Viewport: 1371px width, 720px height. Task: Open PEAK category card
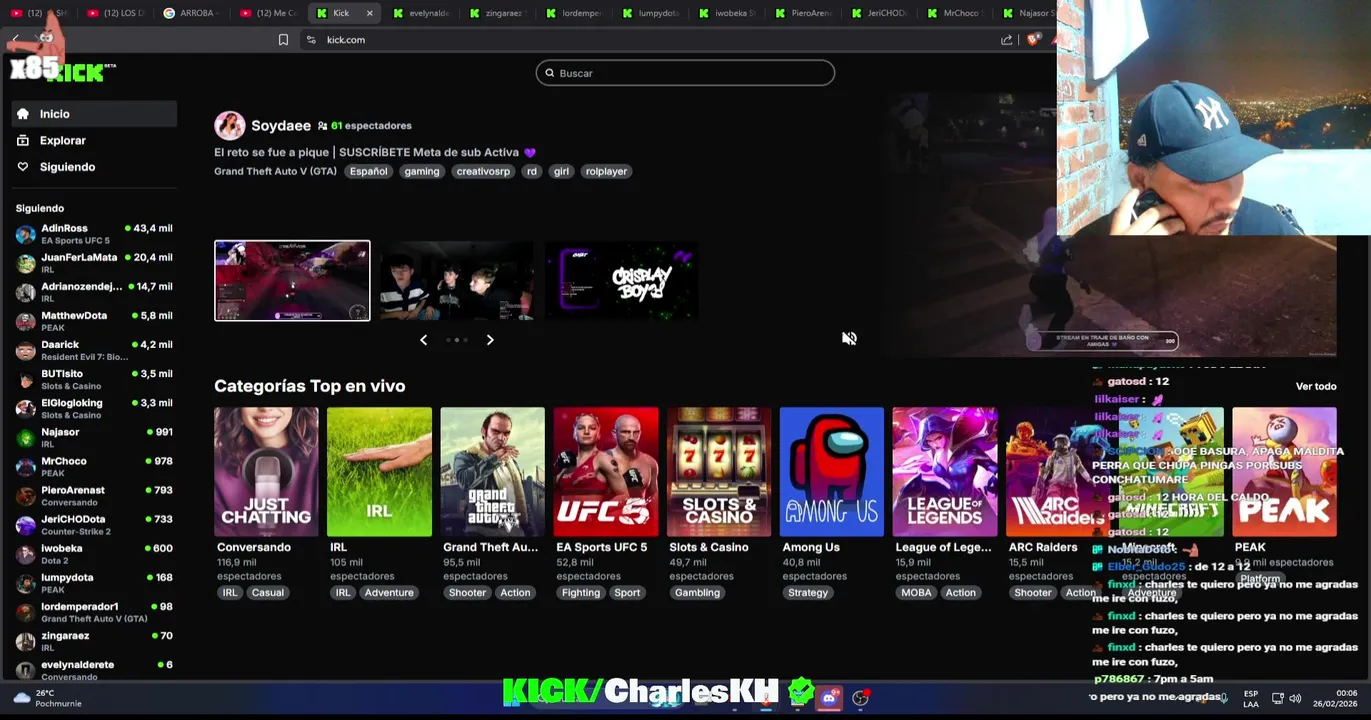click(1284, 472)
